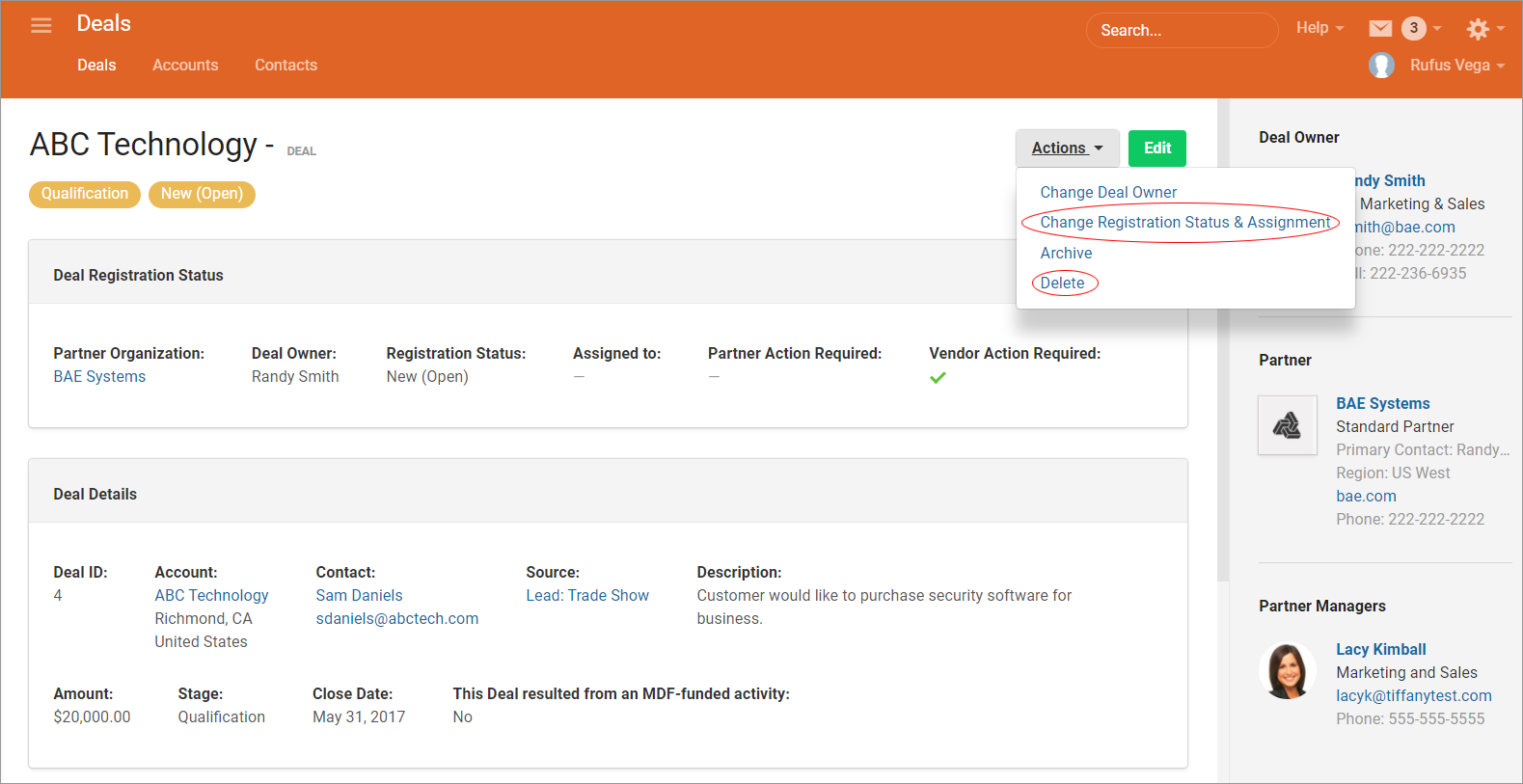The image size is (1523, 784).
Task: Open BAE Systems link in Partner sidebar
Action: click(x=1382, y=404)
